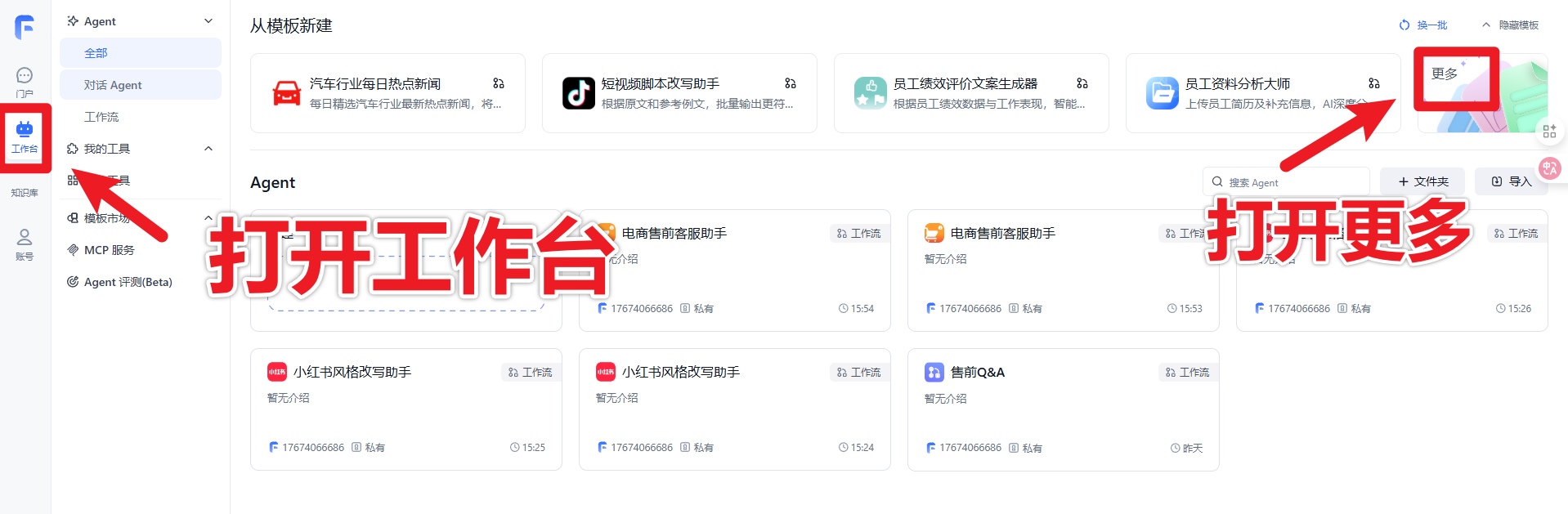Image resolution: width=1568 pixels, height=514 pixels.
Task: Select 对话 Agent menu item
Action: (x=141, y=85)
